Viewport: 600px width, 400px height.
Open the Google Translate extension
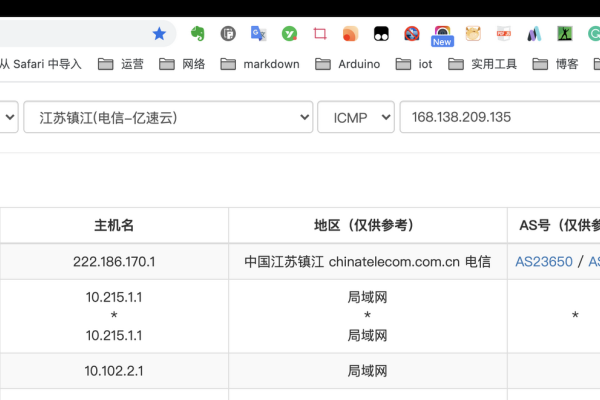[x=259, y=34]
